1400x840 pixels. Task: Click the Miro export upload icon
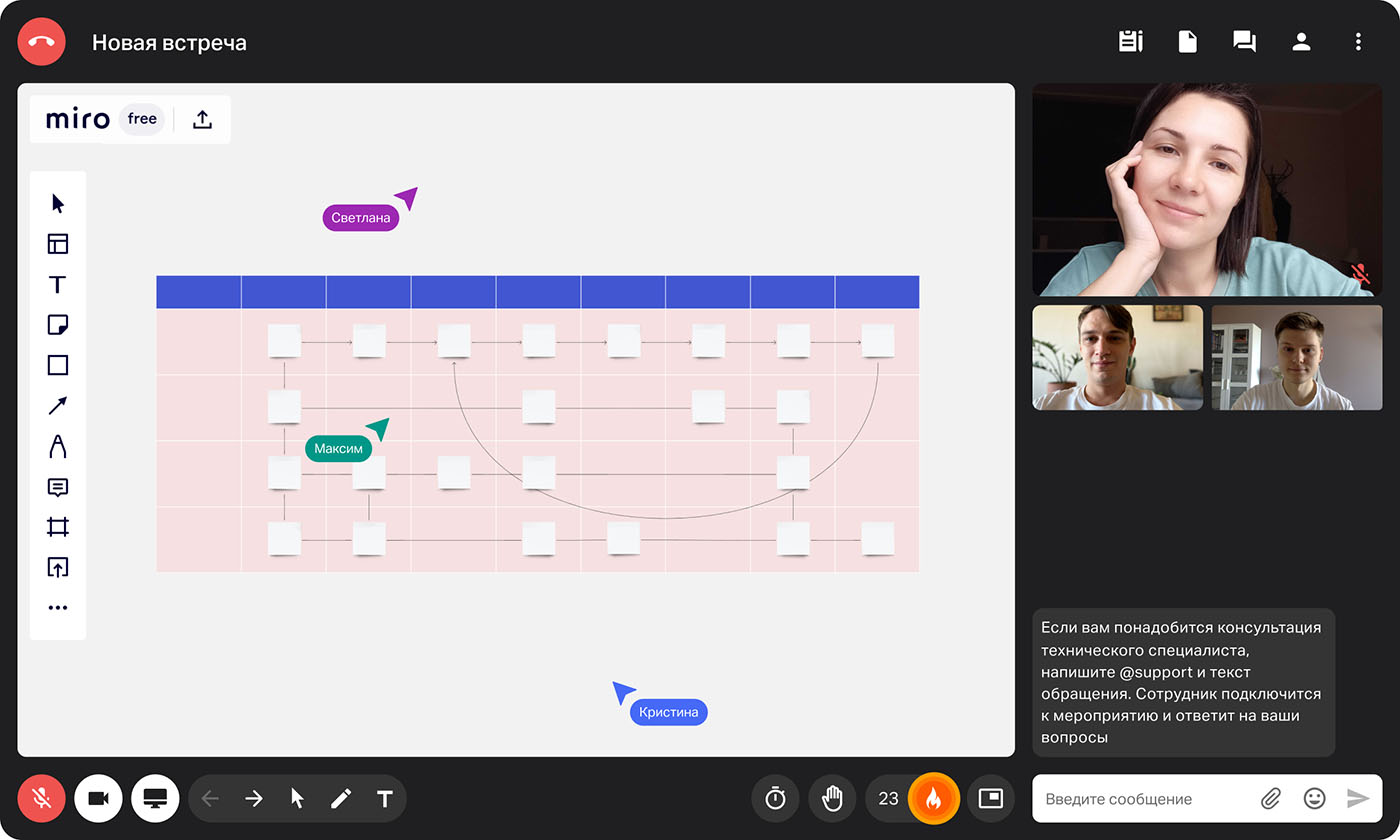[x=202, y=120]
